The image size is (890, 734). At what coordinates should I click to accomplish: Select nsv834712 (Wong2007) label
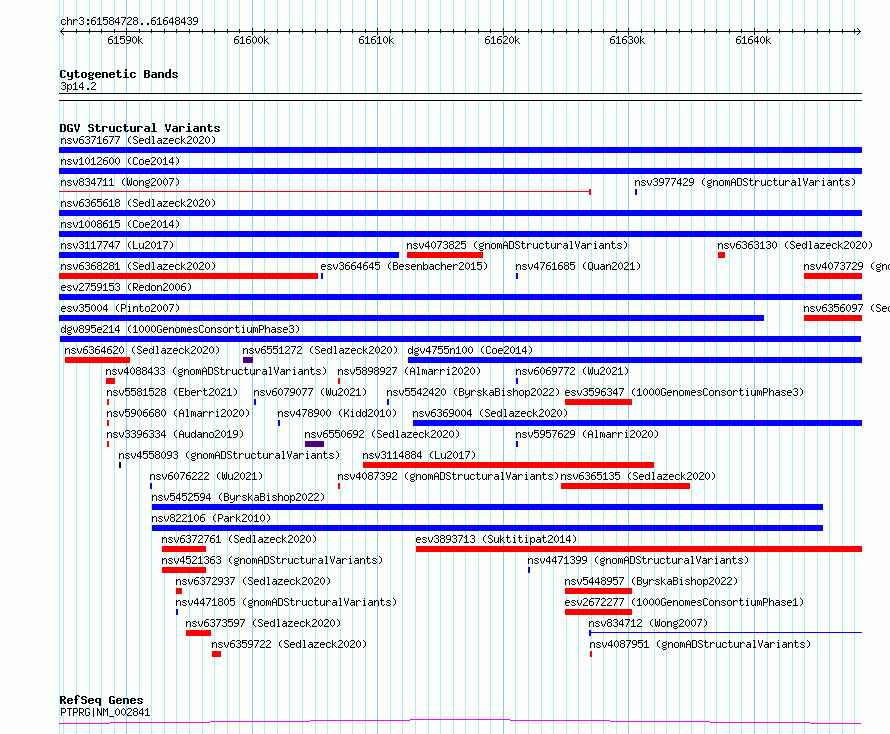tap(648, 623)
